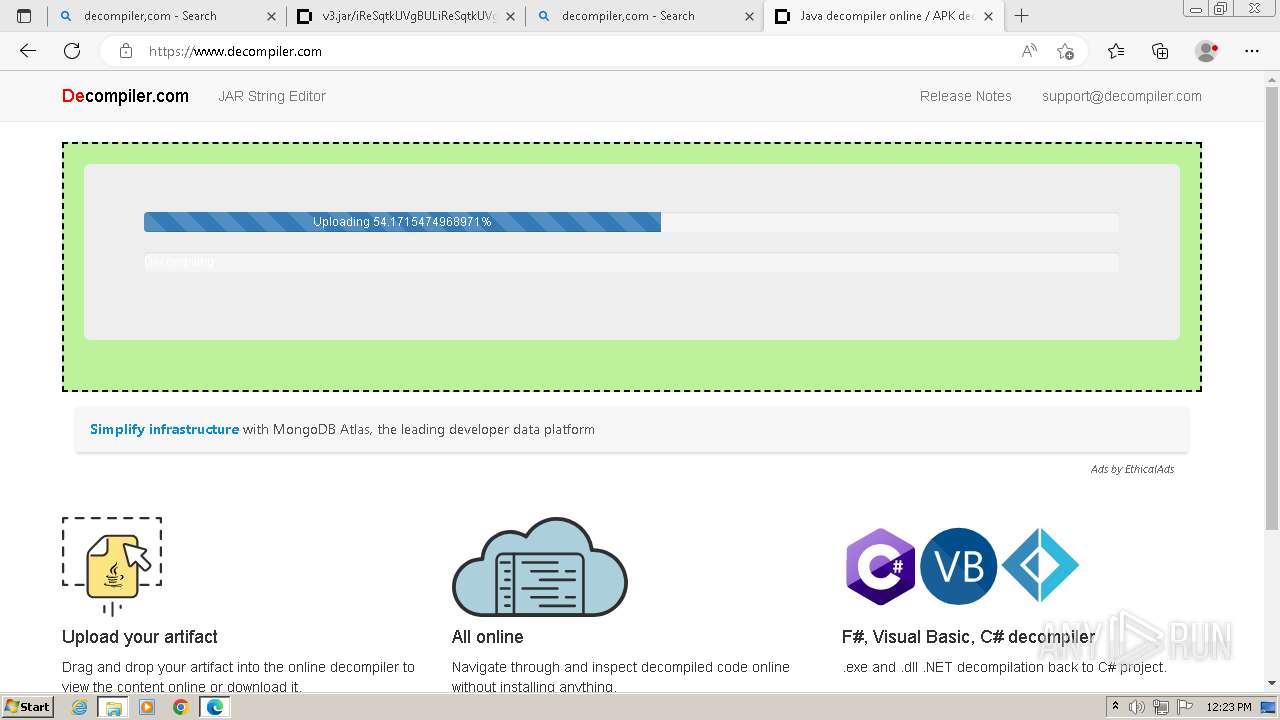Open the JAR String Editor link

(x=272, y=96)
